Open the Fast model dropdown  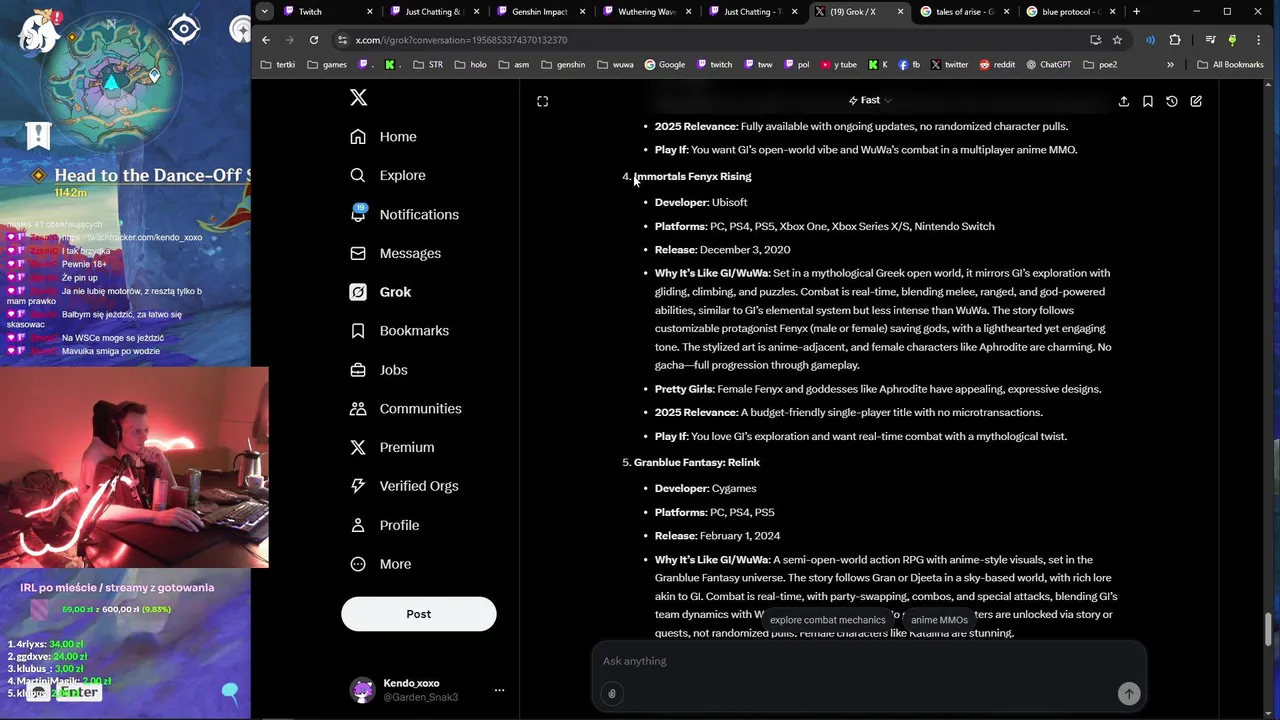(x=870, y=100)
